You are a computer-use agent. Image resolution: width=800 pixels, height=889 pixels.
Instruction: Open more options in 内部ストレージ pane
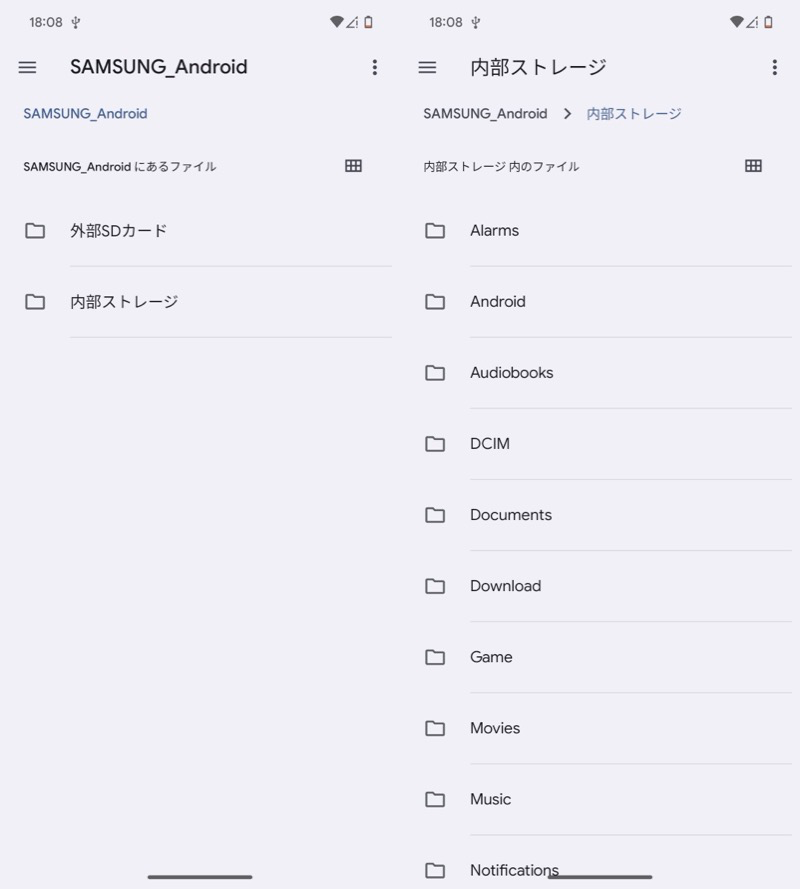(x=774, y=67)
